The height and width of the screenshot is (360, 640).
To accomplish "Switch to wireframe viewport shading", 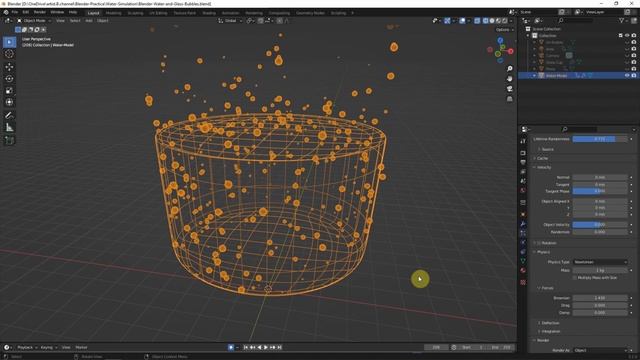I will 485,21.
